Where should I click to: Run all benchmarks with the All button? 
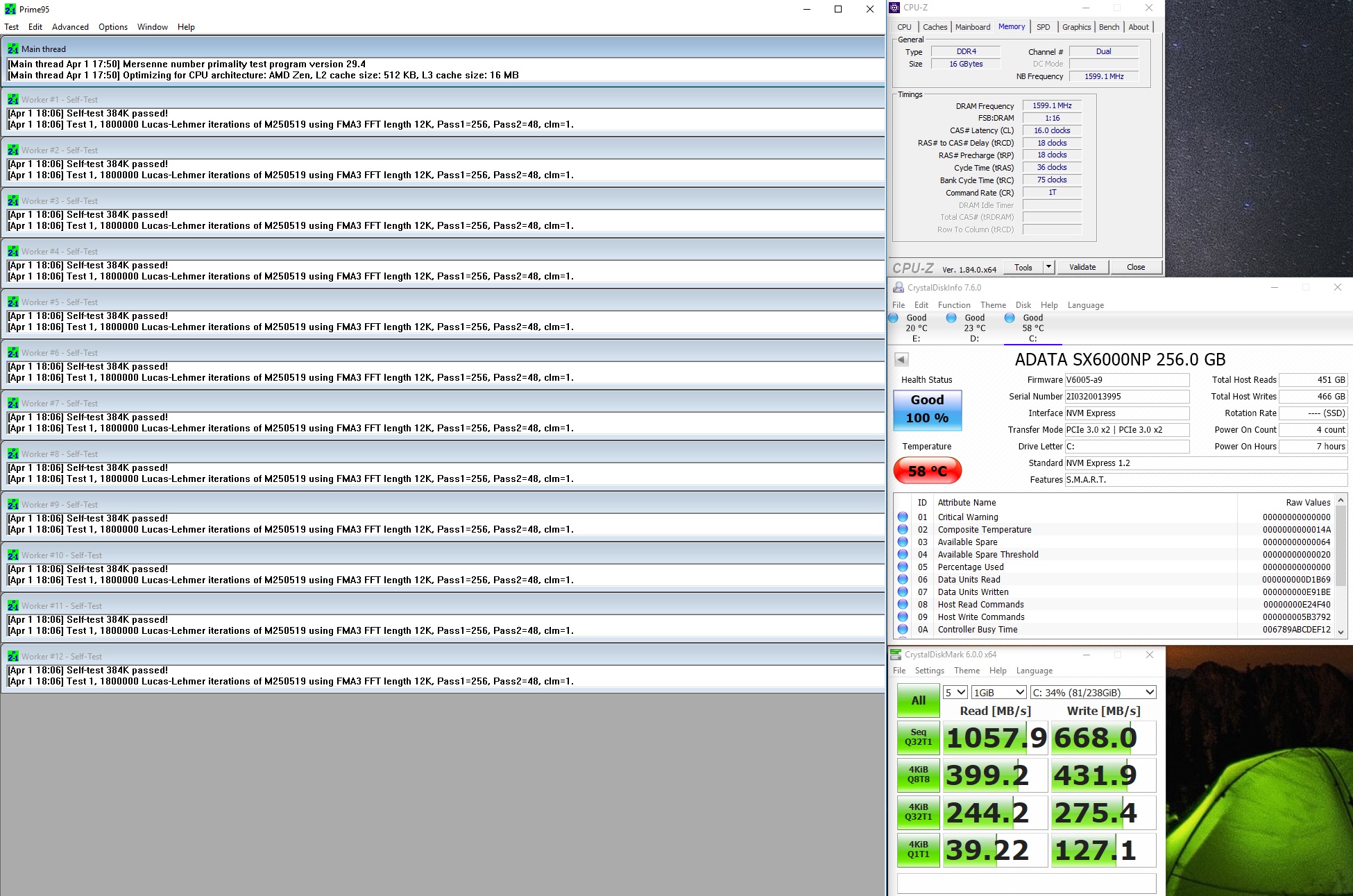pos(919,700)
